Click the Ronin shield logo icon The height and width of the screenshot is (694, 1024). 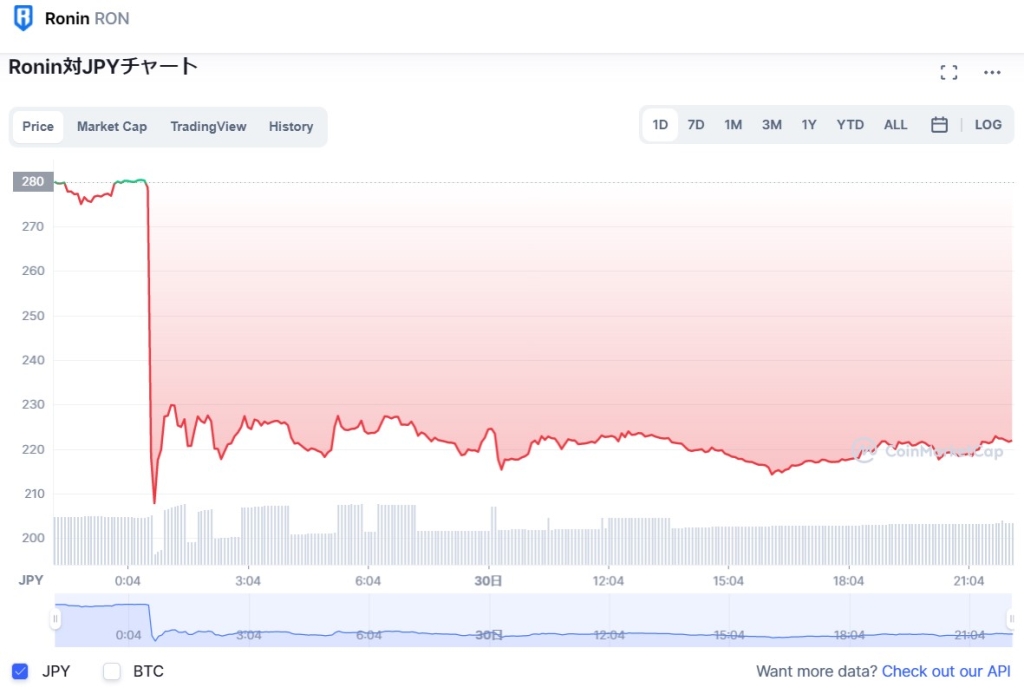coord(23,18)
